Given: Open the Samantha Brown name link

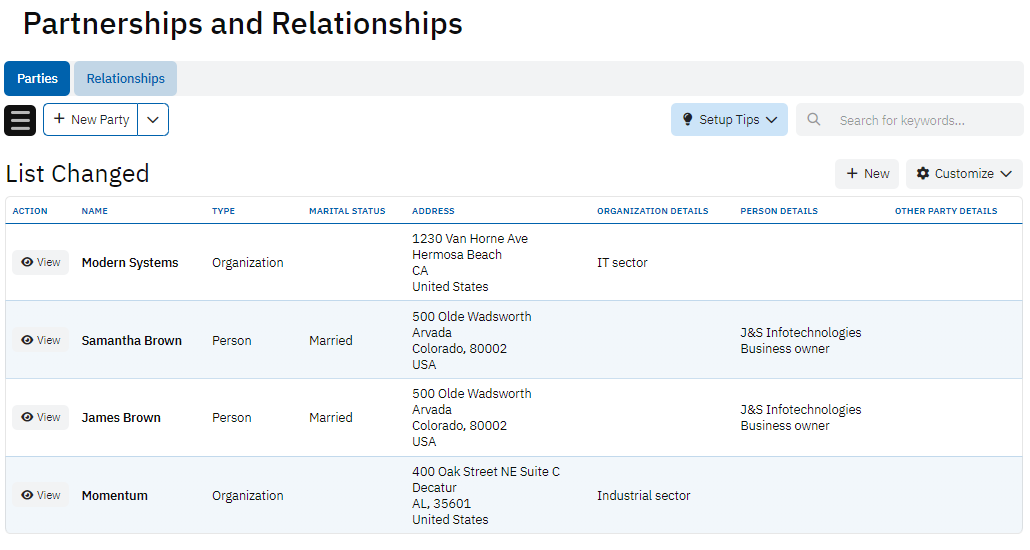Looking at the screenshot, I should [x=131, y=341].
